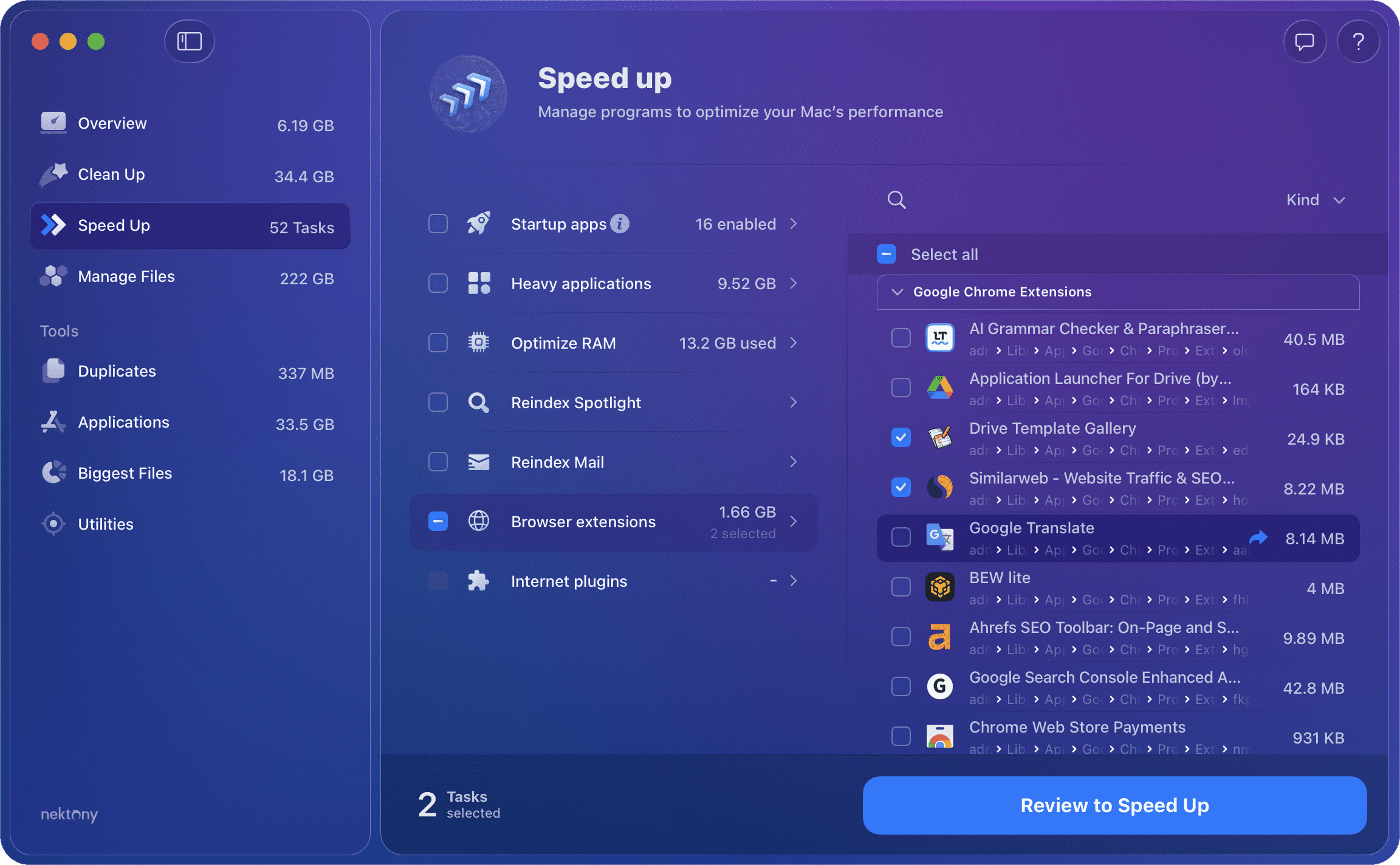Screen dimensions: 1400x865
Task: Click the Ahrefs SEO Toolbar extension icon
Action: tap(939, 637)
